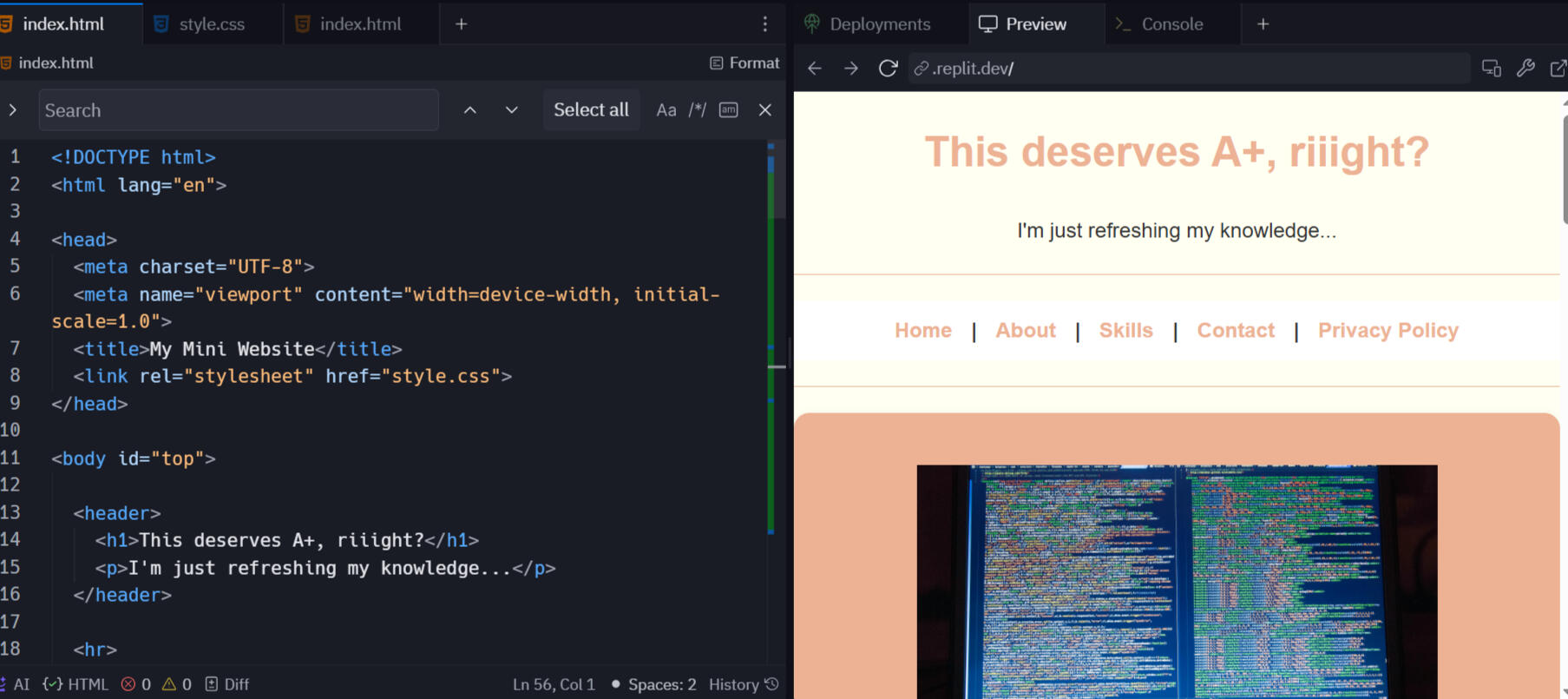Switch to the style.css tab
The height and width of the screenshot is (699, 1568).
(211, 24)
